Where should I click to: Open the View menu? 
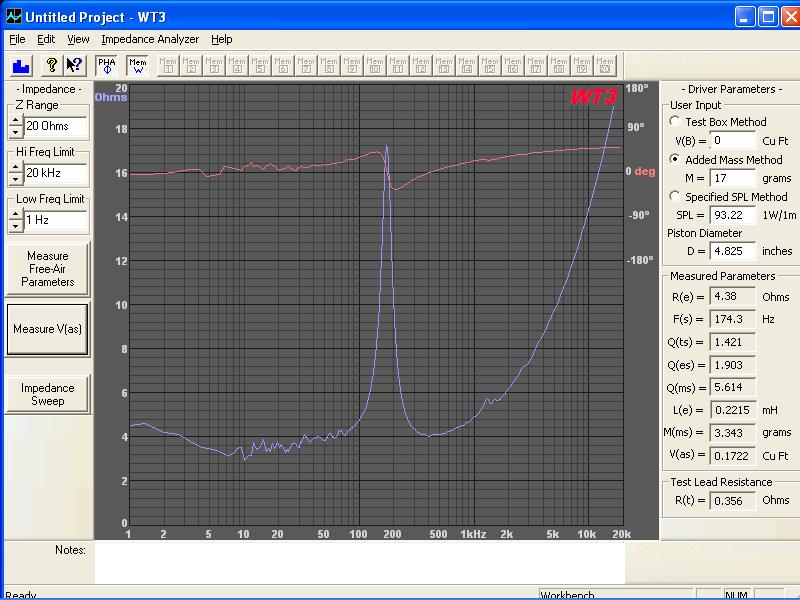pos(78,39)
